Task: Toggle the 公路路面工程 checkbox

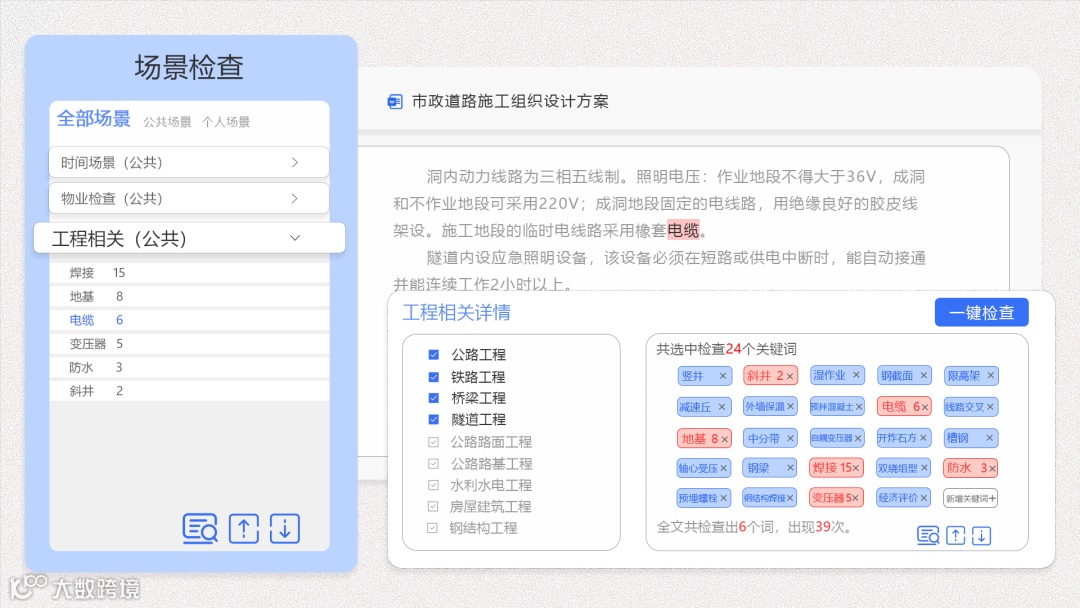Action: [433, 442]
